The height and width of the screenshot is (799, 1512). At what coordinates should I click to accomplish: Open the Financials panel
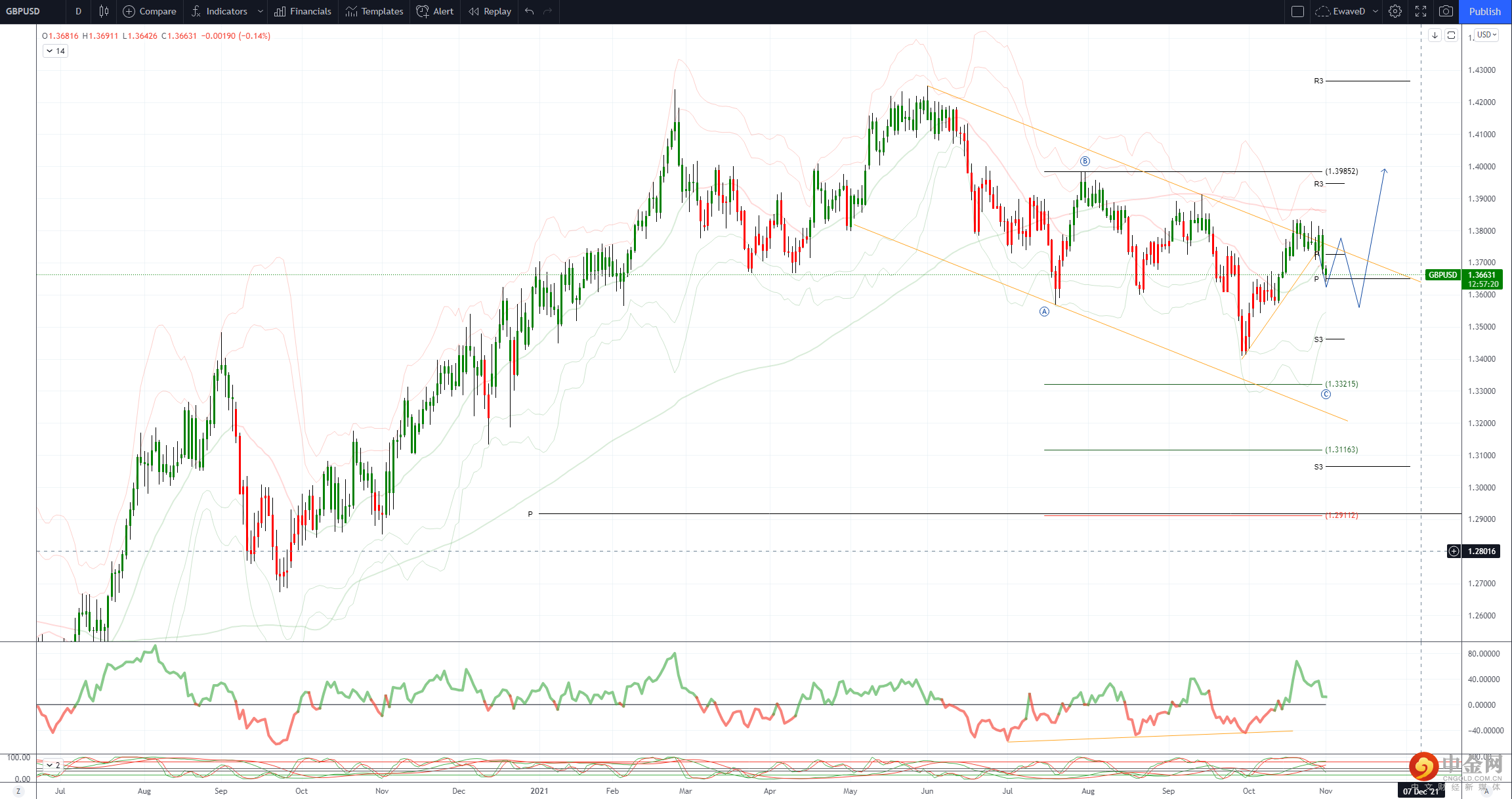[x=303, y=11]
